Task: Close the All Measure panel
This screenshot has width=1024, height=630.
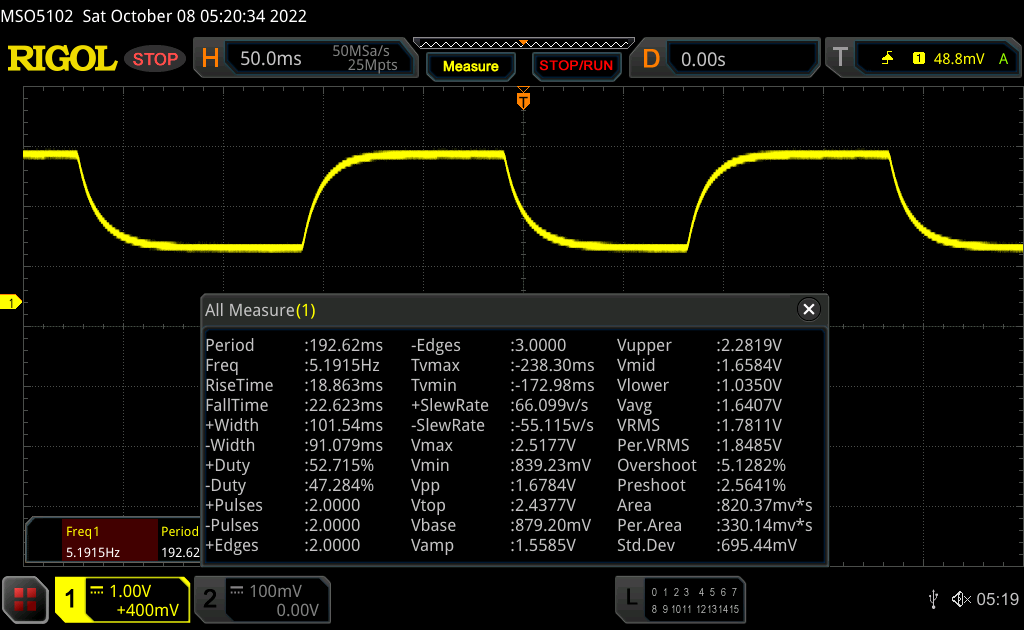Action: click(x=809, y=309)
